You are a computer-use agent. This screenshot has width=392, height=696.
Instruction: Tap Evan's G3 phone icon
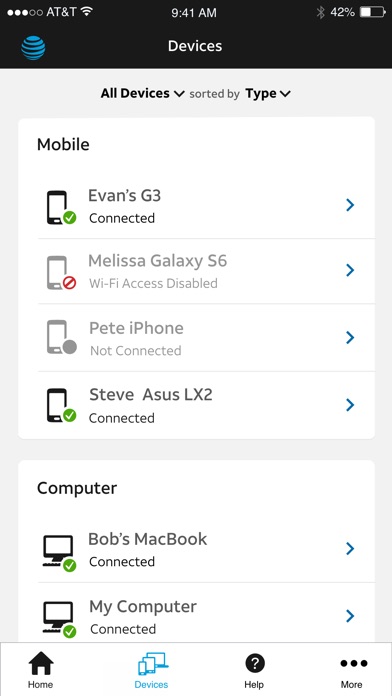(61, 207)
